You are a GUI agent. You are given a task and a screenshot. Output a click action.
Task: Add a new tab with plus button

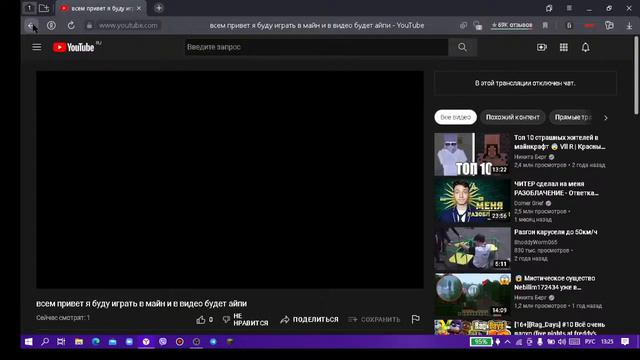159,8
